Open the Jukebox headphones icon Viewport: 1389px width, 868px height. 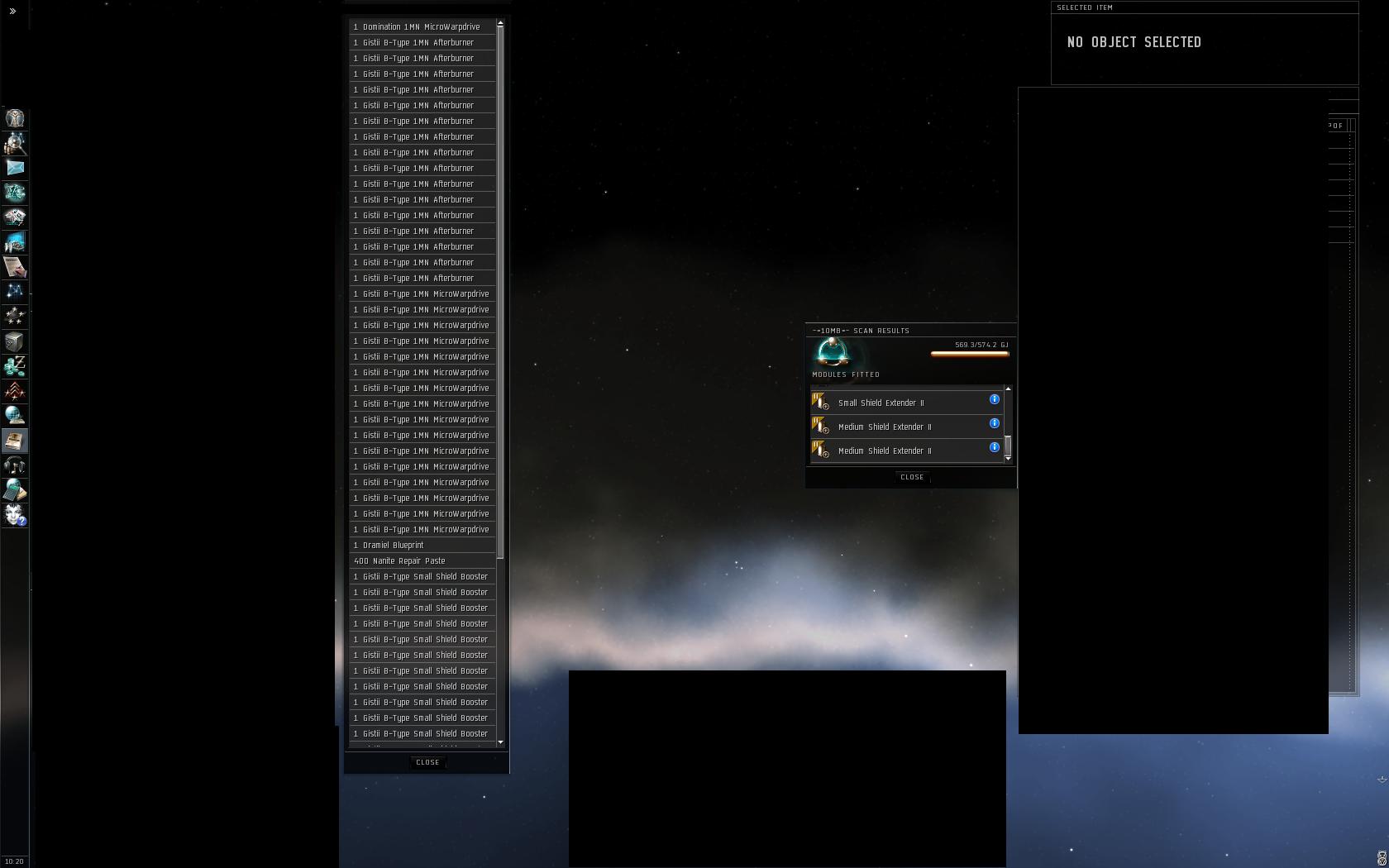pyautogui.click(x=15, y=465)
